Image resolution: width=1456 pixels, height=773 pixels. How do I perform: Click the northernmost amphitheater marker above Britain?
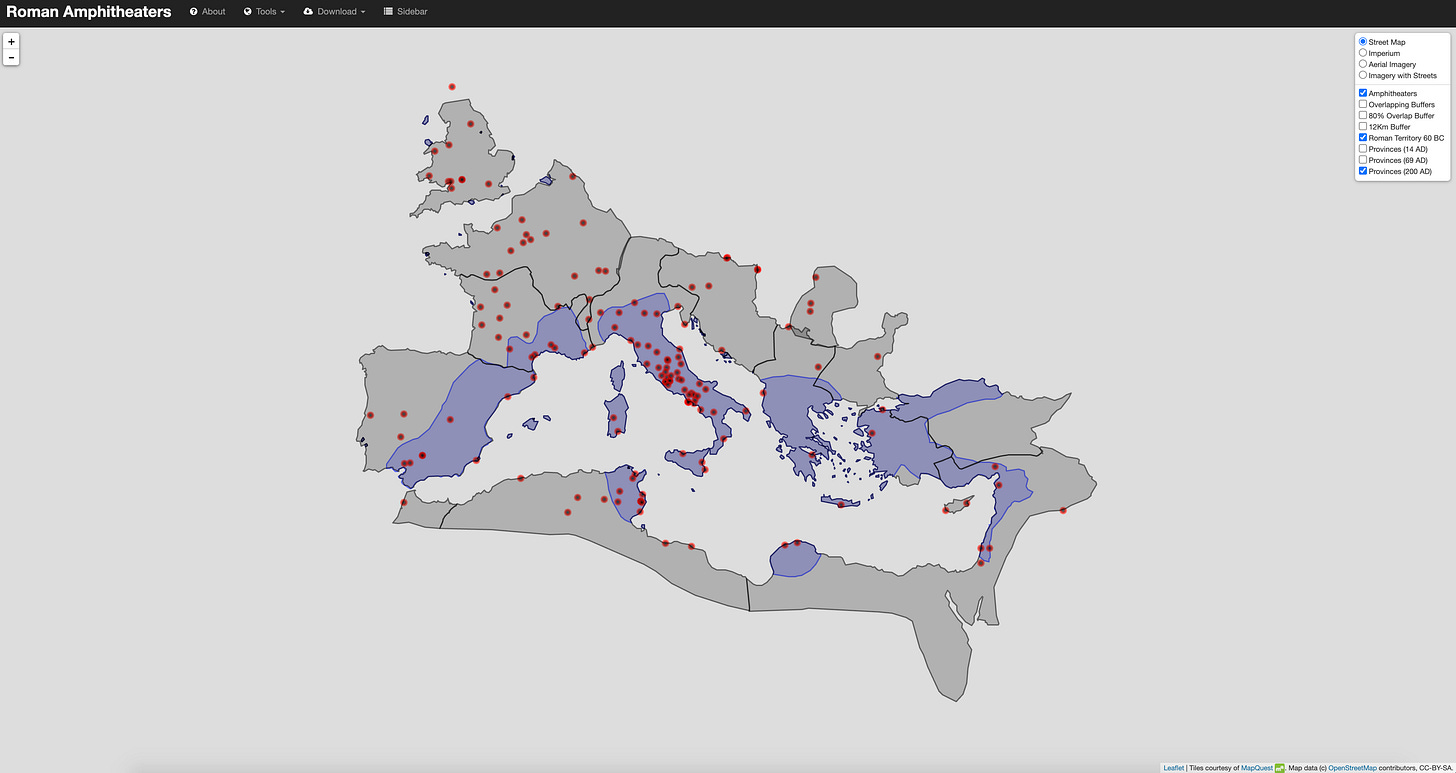(452, 87)
